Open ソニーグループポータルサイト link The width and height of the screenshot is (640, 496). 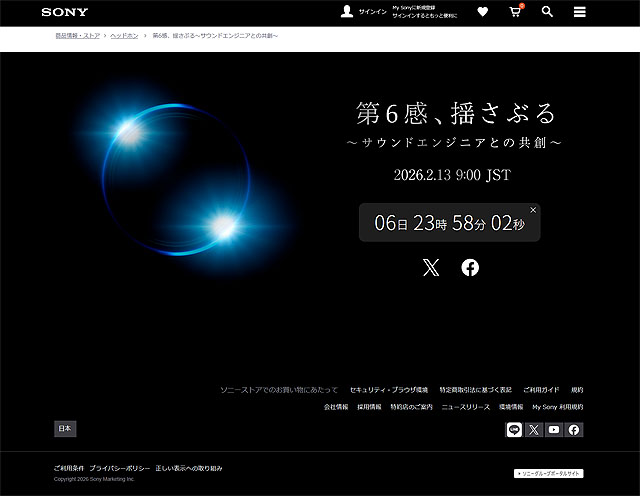pos(549,473)
